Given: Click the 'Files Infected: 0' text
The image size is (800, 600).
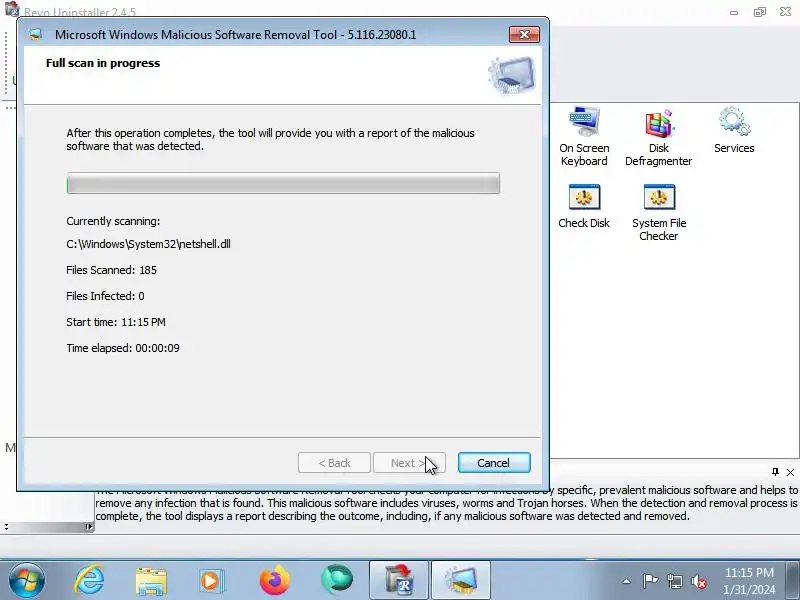Looking at the screenshot, I should (x=105, y=296).
